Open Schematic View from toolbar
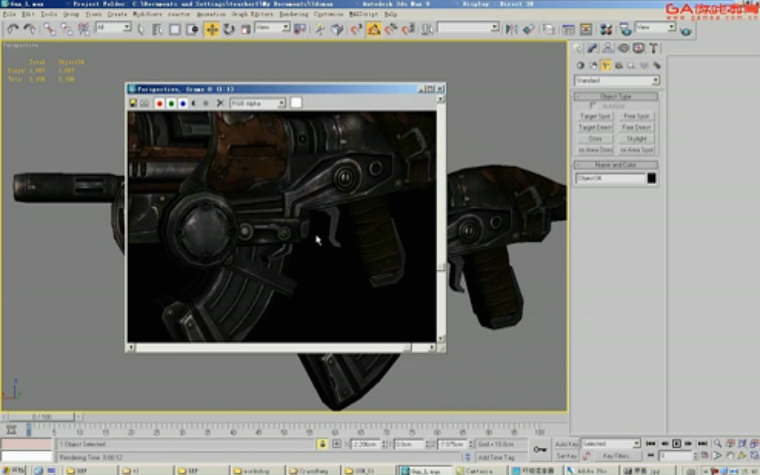The height and width of the screenshot is (475, 760). [586, 29]
